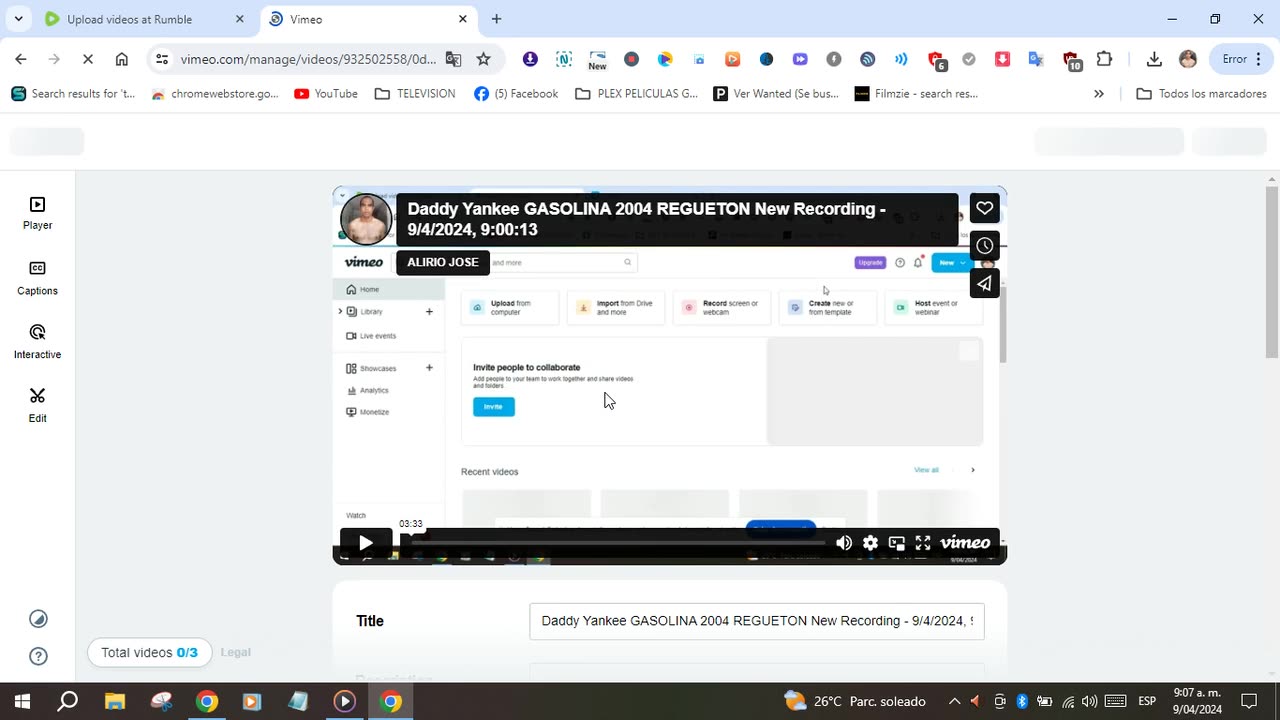This screenshot has height=720, width=1280.
Task: Open the TELEVISION bookmarks folder
Action: point(415,94)
